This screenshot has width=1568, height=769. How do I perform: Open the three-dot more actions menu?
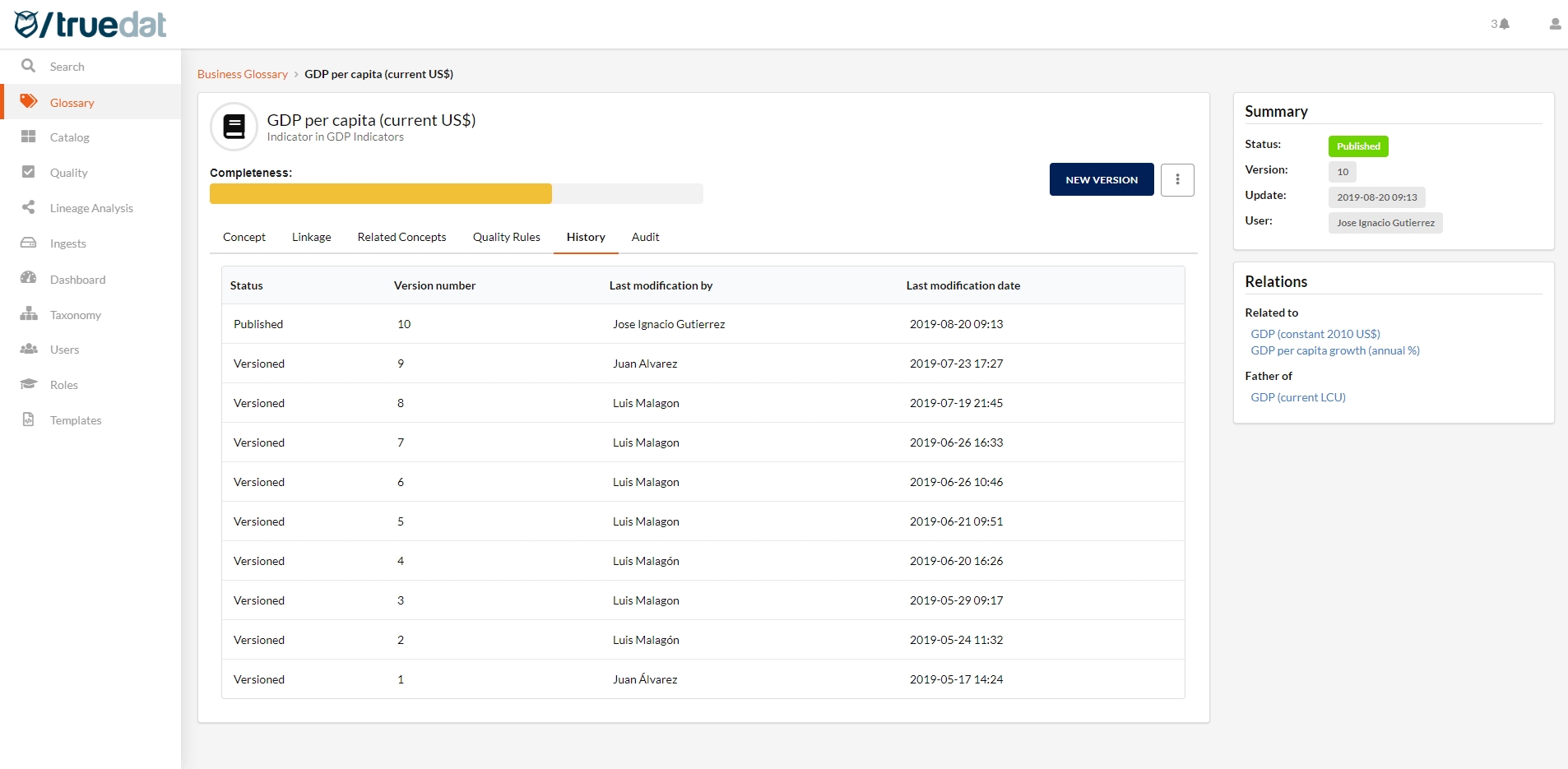coord(1176,179)
